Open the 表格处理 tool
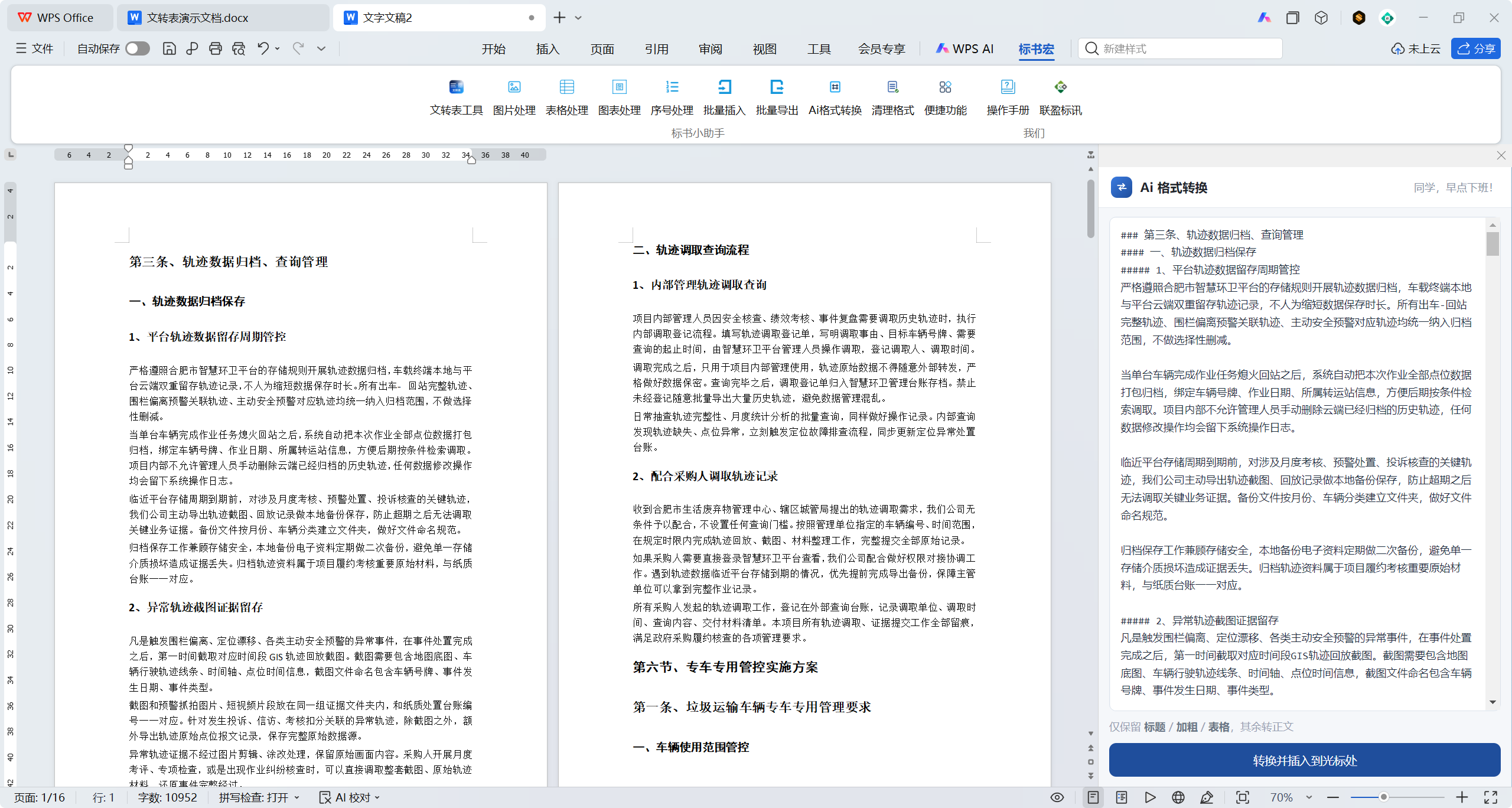Viewport: 1512px width, 808px height. pyautogui.click(x=566, y=97)
